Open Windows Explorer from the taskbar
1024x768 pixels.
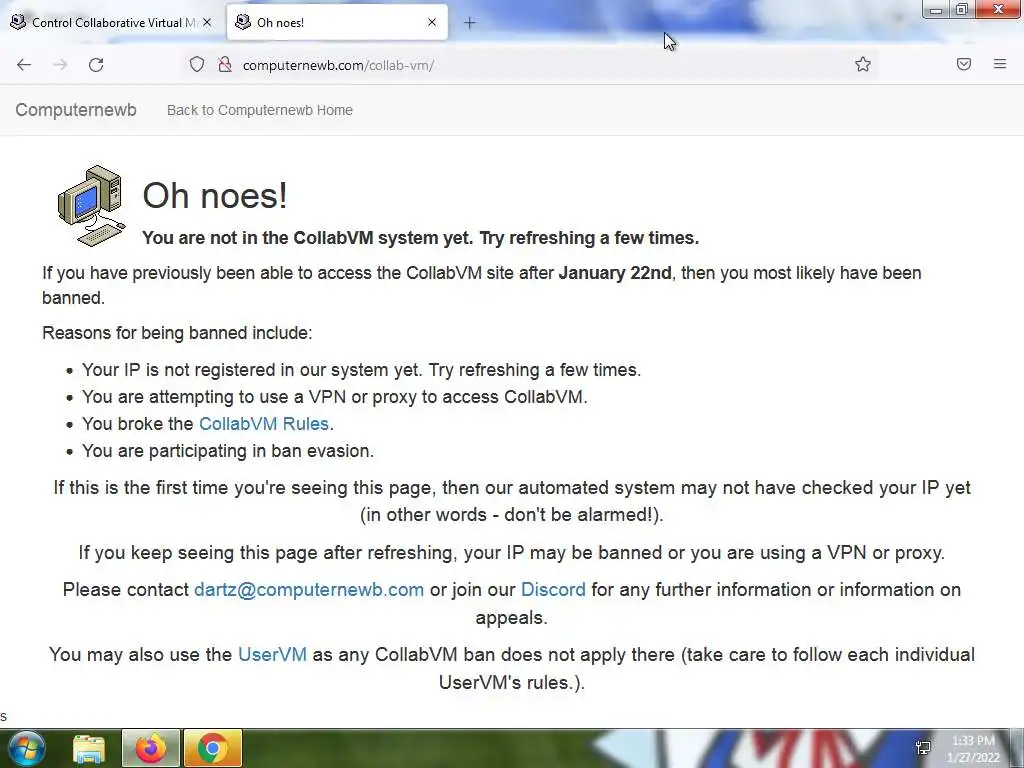tap(89, 749)
